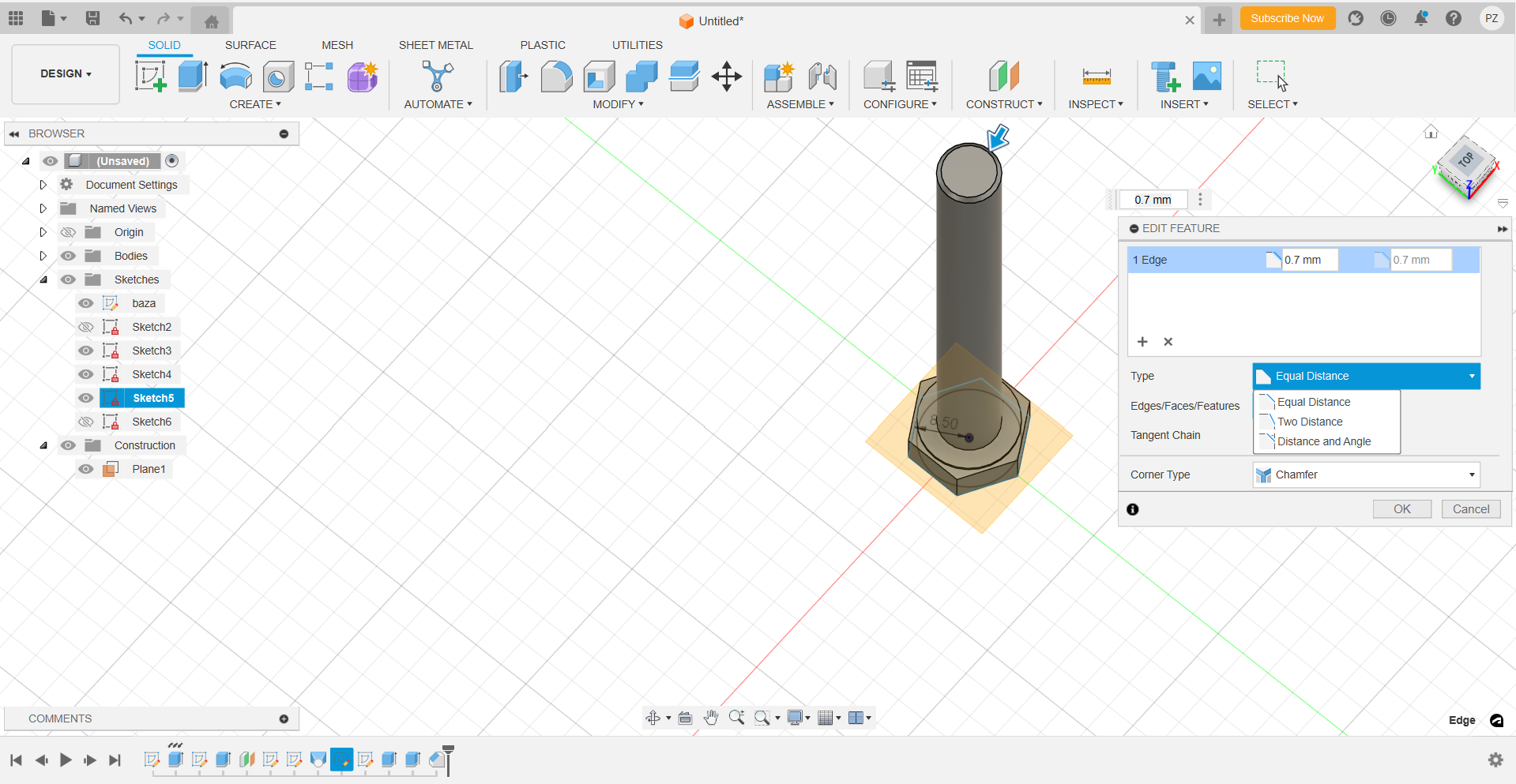
Task: Select the Move/Copy cross-arrows tool
Action: pos(726,77)
